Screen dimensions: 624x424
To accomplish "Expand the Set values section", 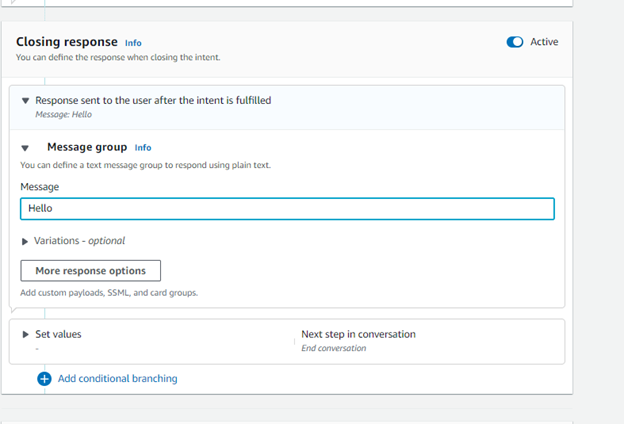I will coord(25,334).
